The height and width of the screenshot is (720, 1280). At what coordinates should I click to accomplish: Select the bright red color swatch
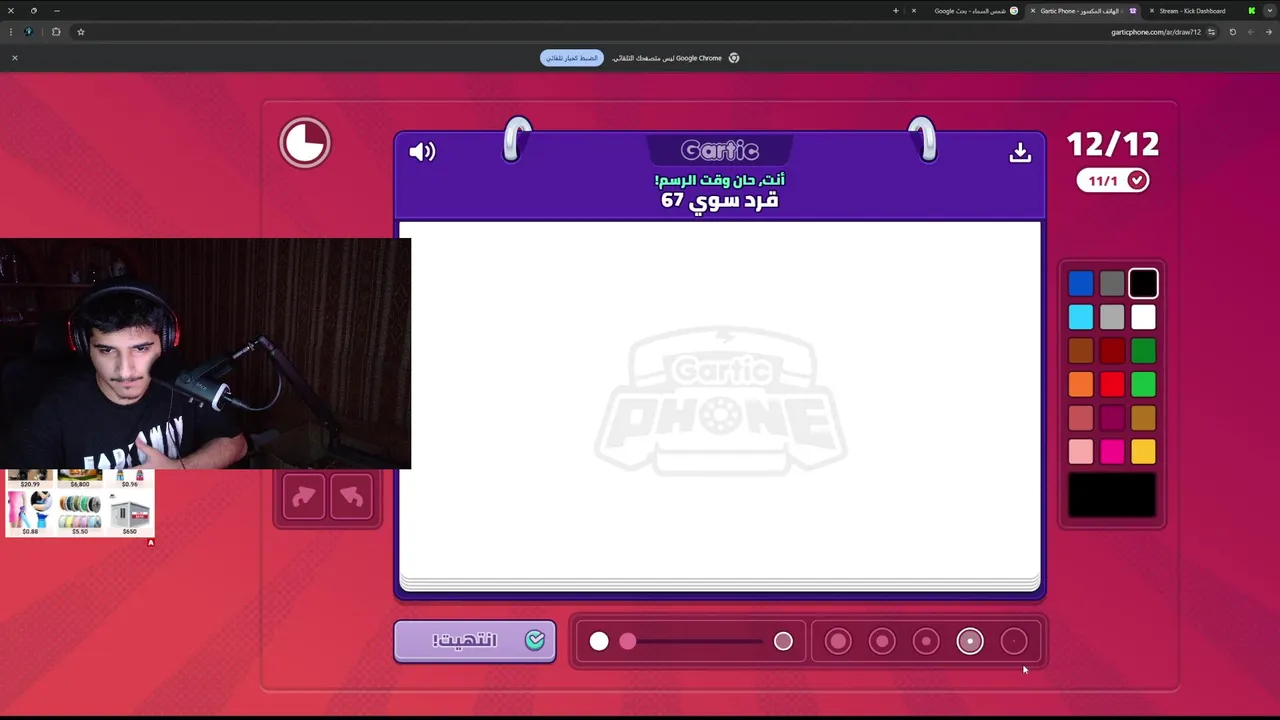click(x=1112, y=384)
